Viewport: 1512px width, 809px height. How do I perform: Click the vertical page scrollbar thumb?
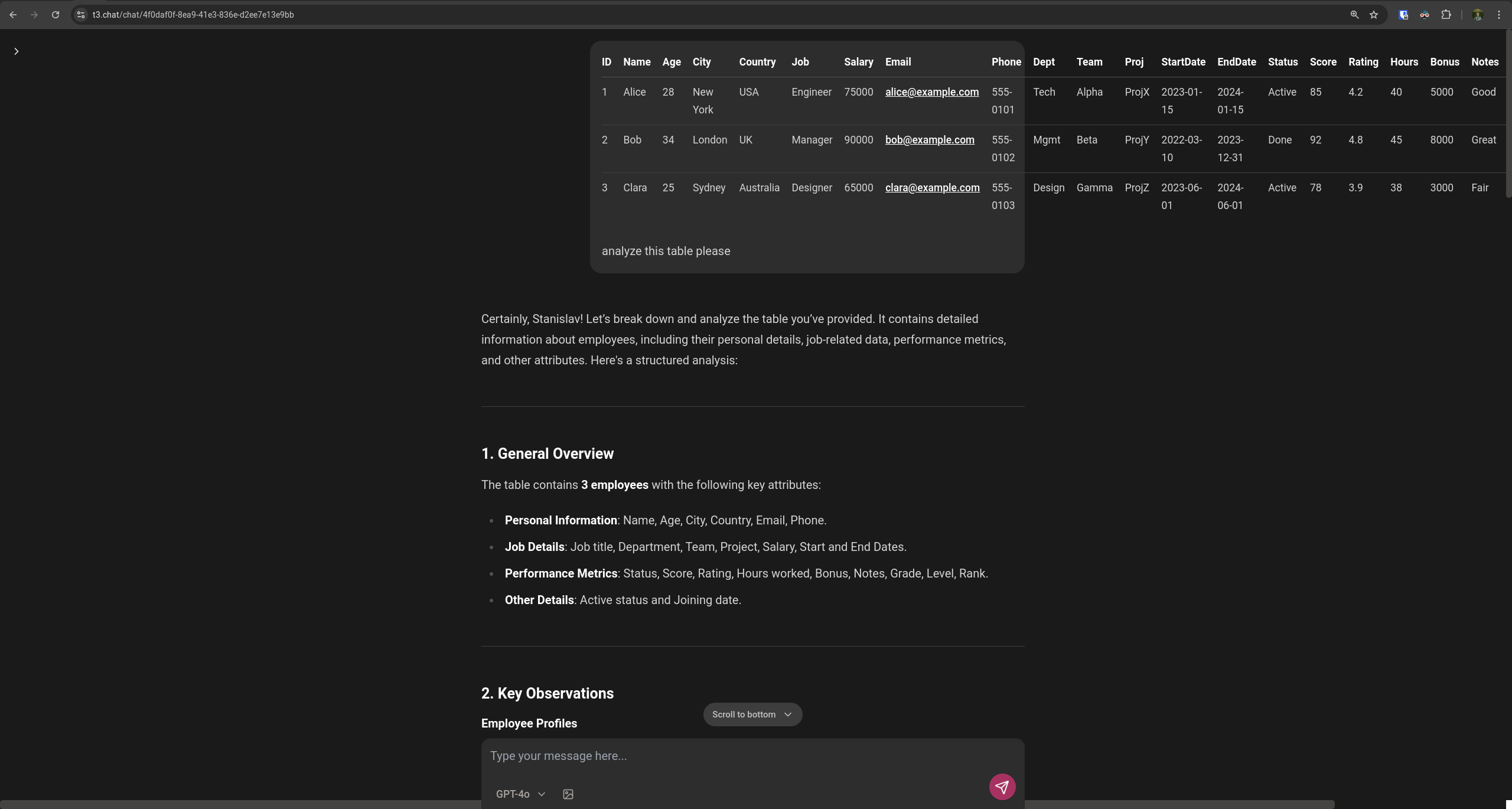click(1508, 112)
